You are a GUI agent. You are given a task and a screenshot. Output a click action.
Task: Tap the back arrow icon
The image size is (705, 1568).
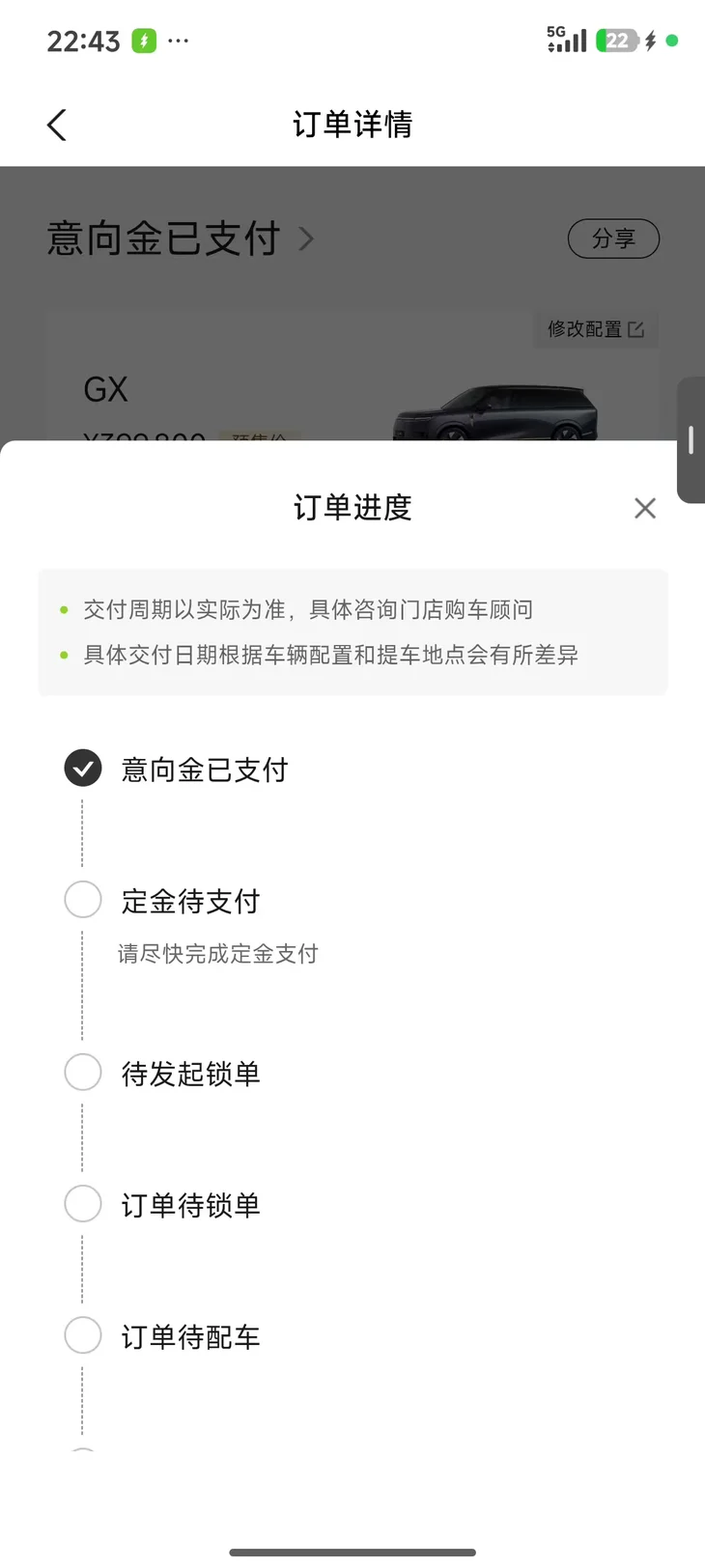[57, 125]
